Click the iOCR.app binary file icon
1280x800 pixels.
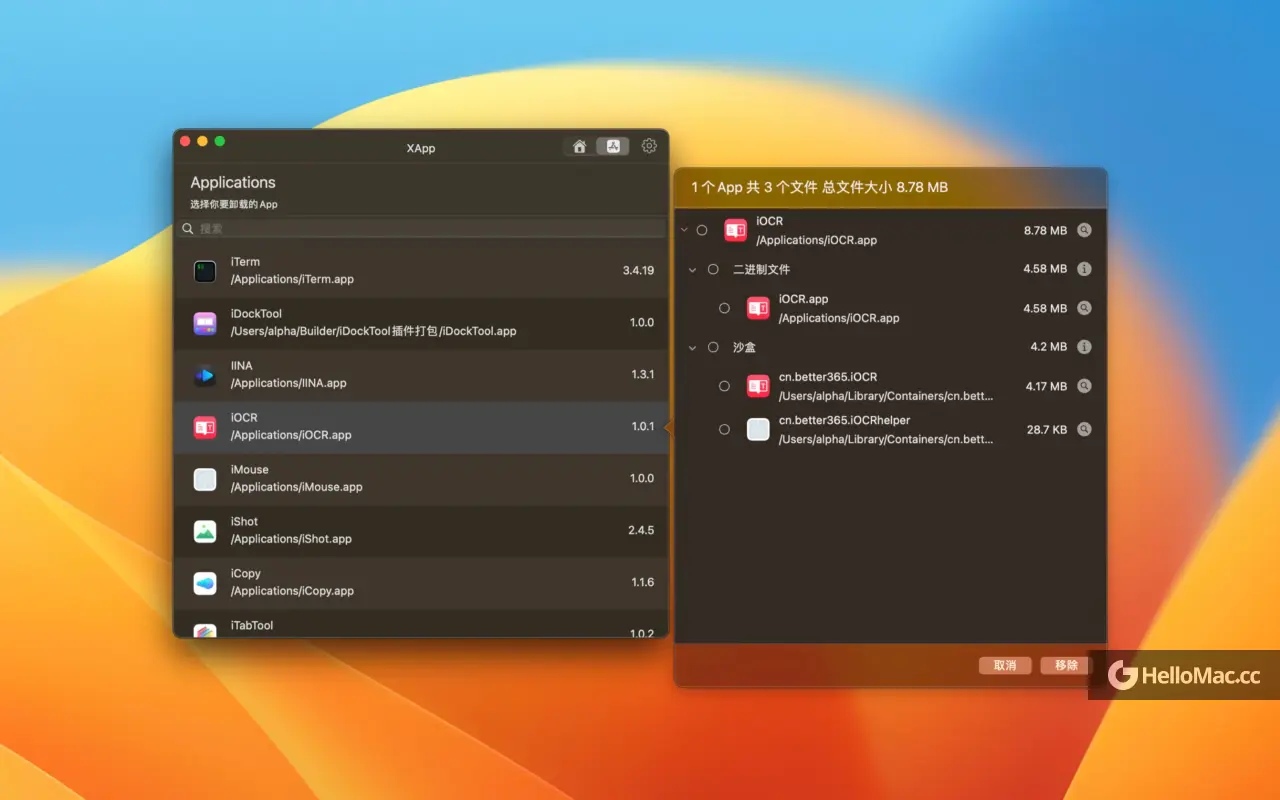[x=758, y=308]
